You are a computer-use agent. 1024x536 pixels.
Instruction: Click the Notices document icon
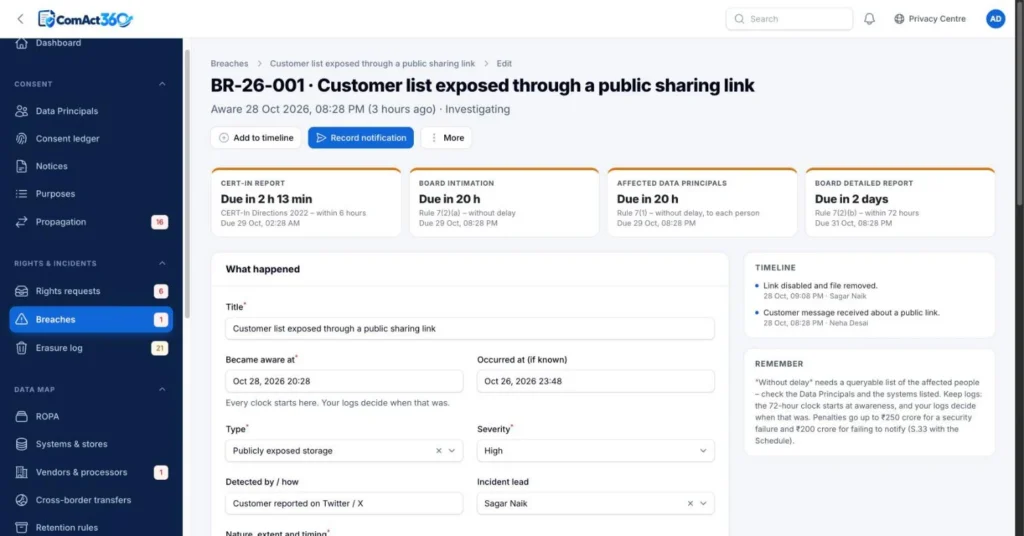pos(22,166)
